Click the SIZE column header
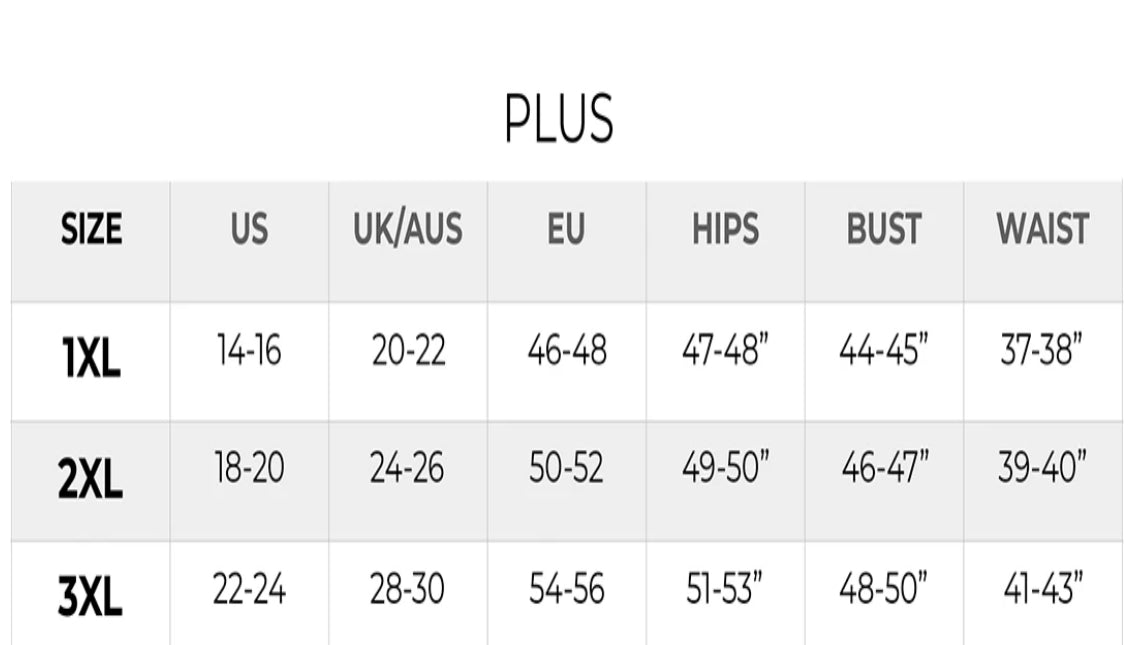This screenshot has height=645, width=1134. [x=91, y=230]
